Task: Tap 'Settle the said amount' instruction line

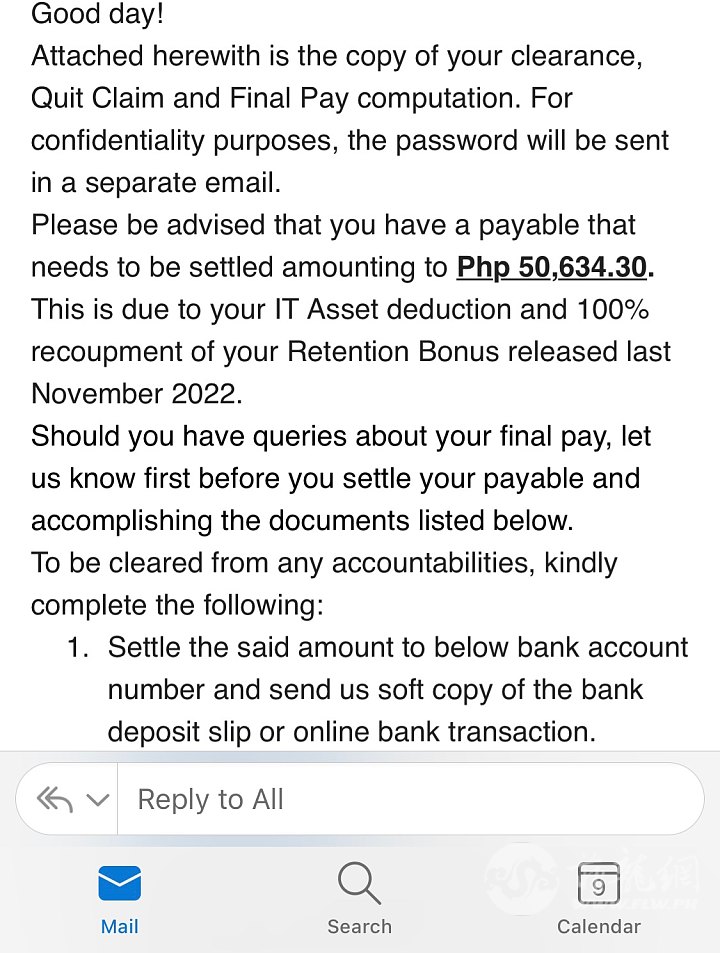Action: click(398, 647)
